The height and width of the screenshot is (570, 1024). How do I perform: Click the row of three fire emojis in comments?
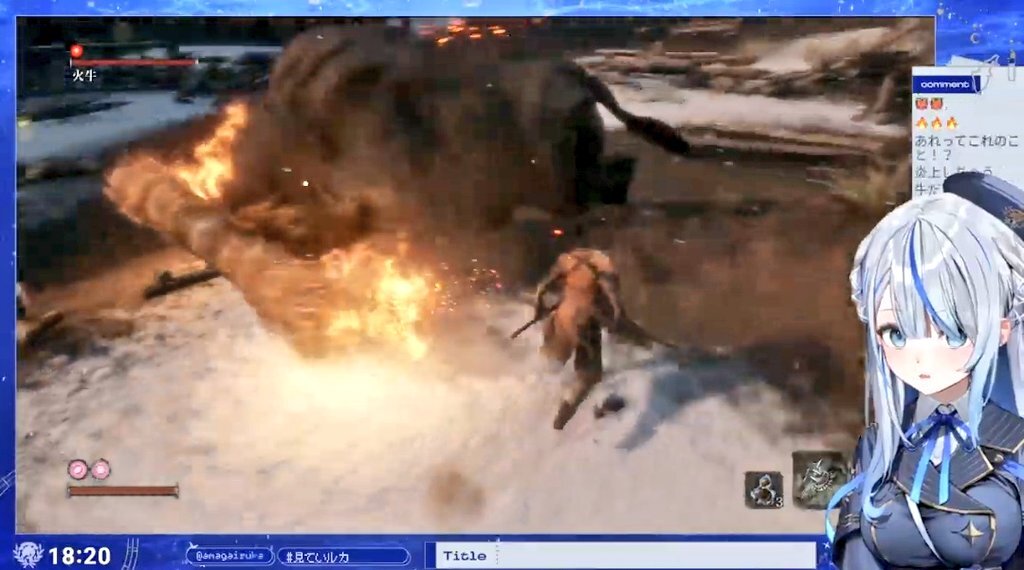click(x=936, y=123)
